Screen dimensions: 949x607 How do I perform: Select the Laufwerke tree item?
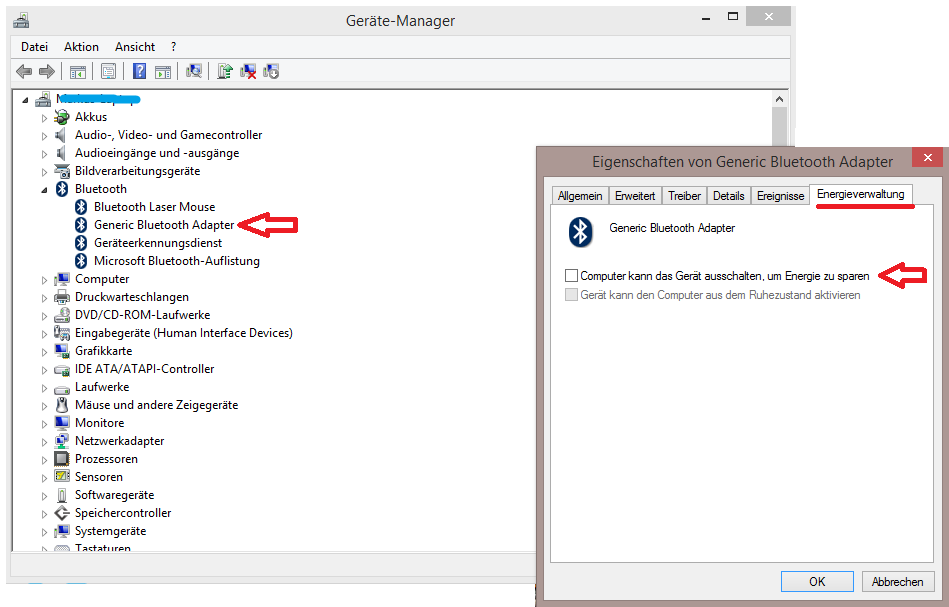[x=102, y=387]
